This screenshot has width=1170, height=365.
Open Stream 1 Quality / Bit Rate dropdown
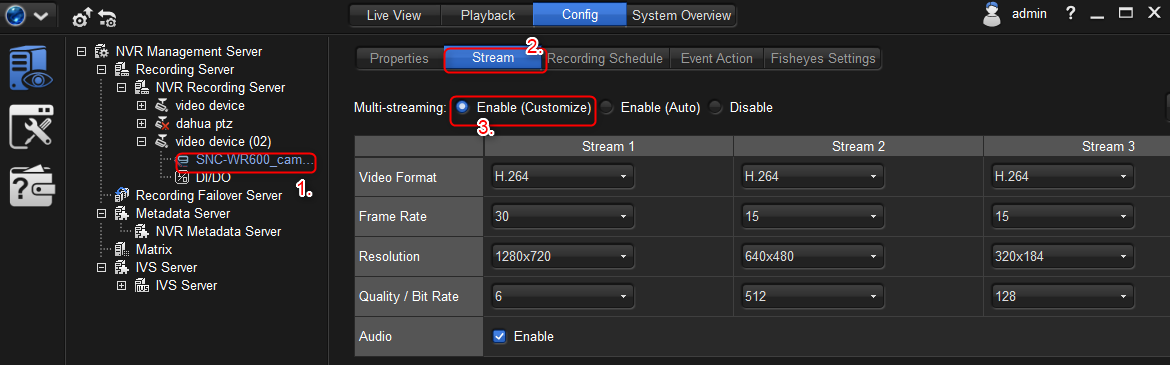pyautogui.click(x=562, y=297)
